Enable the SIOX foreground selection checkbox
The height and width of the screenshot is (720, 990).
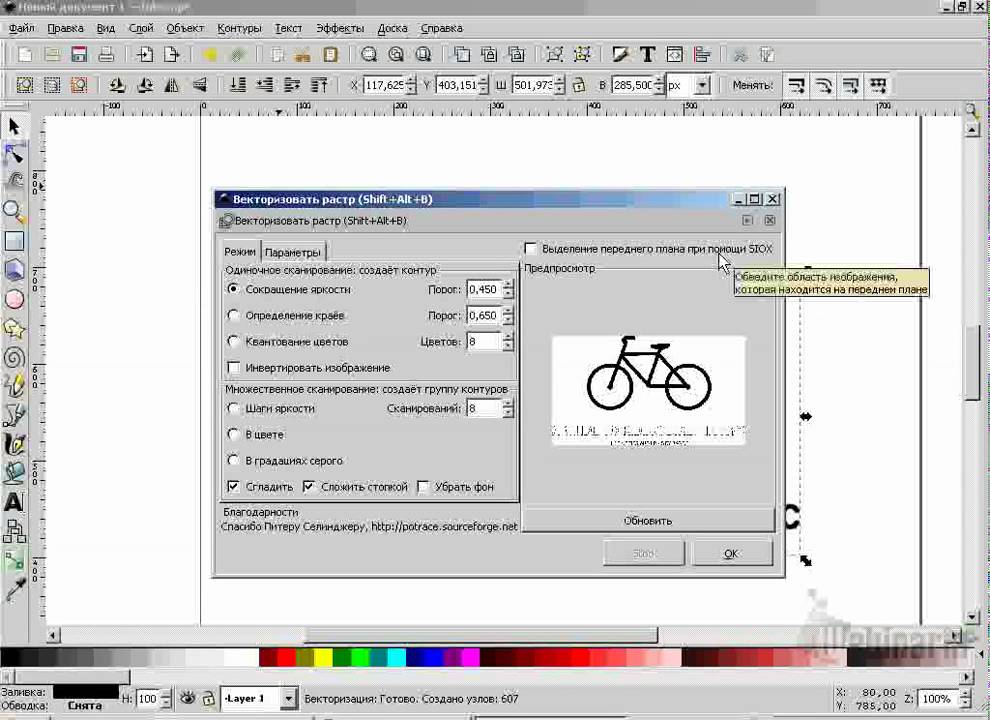click(531, 248)
